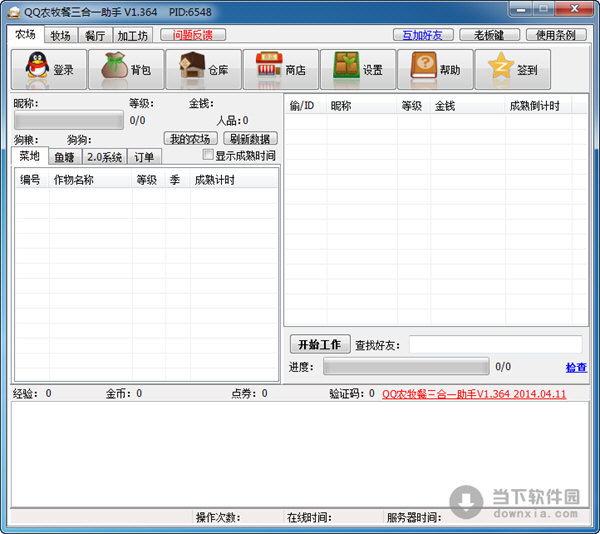Click the 刷新数据 button
Screen dimensions: 600x534
[x=250, y=138]
